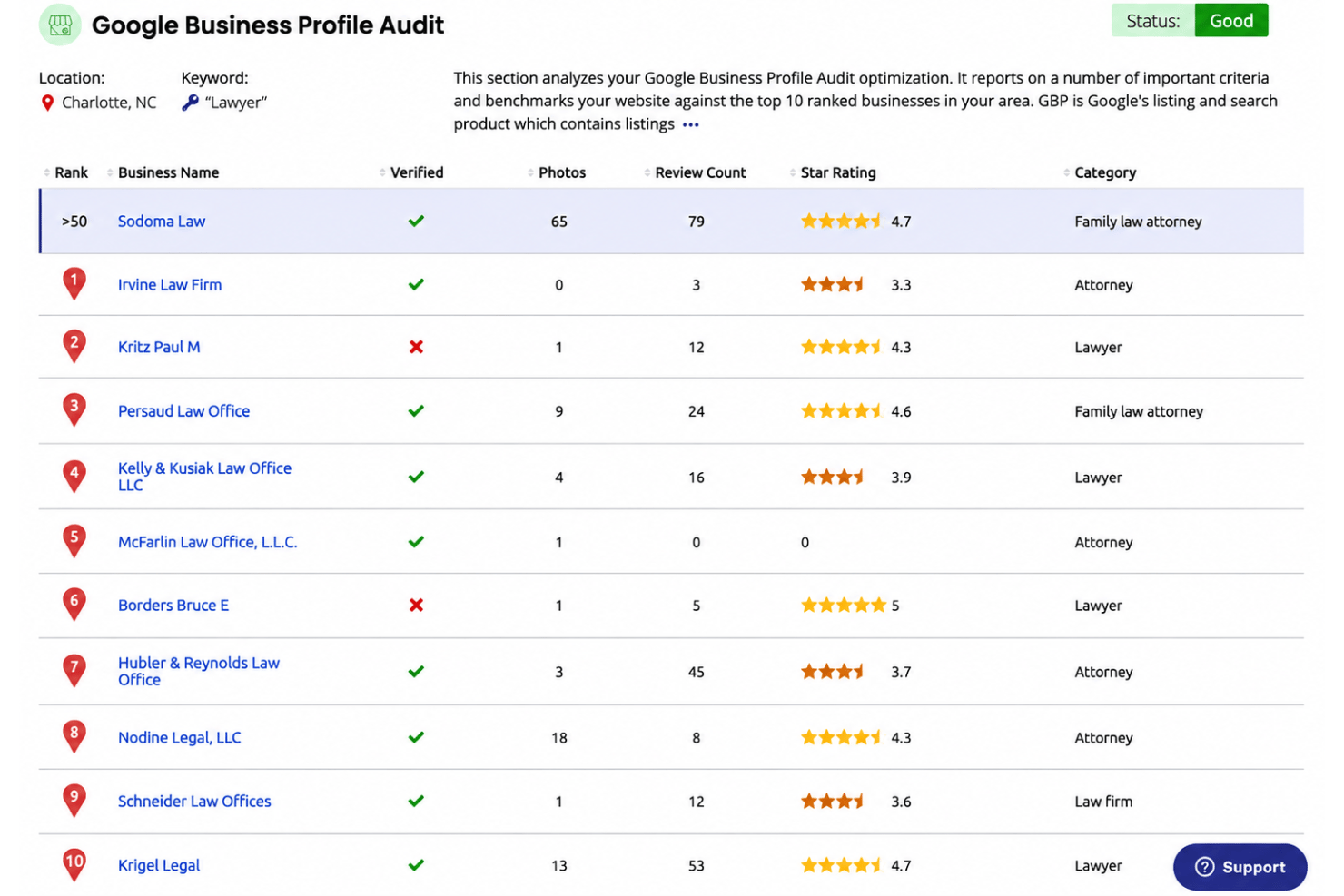Click the ">50" rank value for Sodoma Law
This screenshot has height=896, width=1344.
(x=74, y=222)
